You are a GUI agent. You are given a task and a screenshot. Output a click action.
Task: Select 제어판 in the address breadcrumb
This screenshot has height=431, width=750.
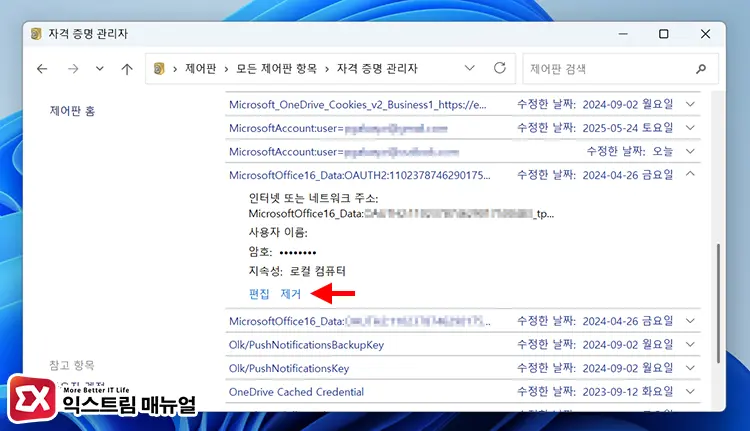pyautogui.click(x=200, y=69)
